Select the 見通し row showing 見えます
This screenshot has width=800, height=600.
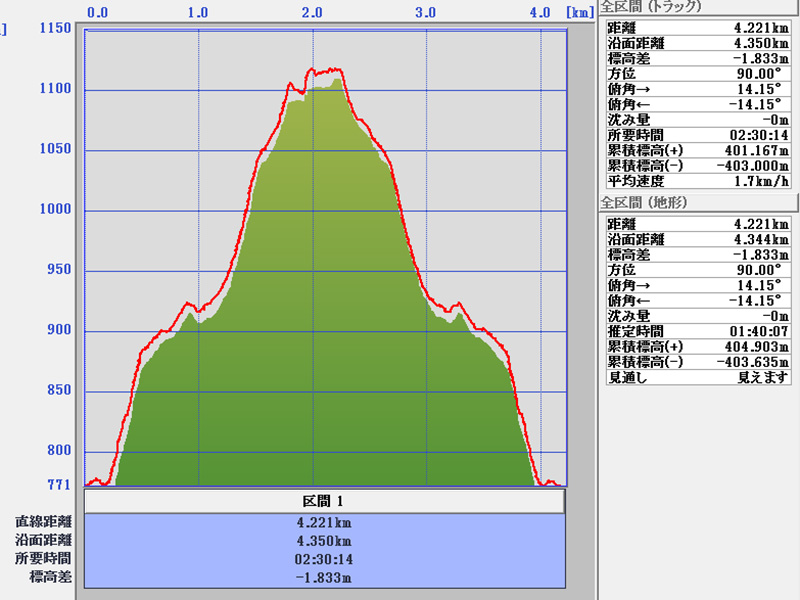click(697, 376)
